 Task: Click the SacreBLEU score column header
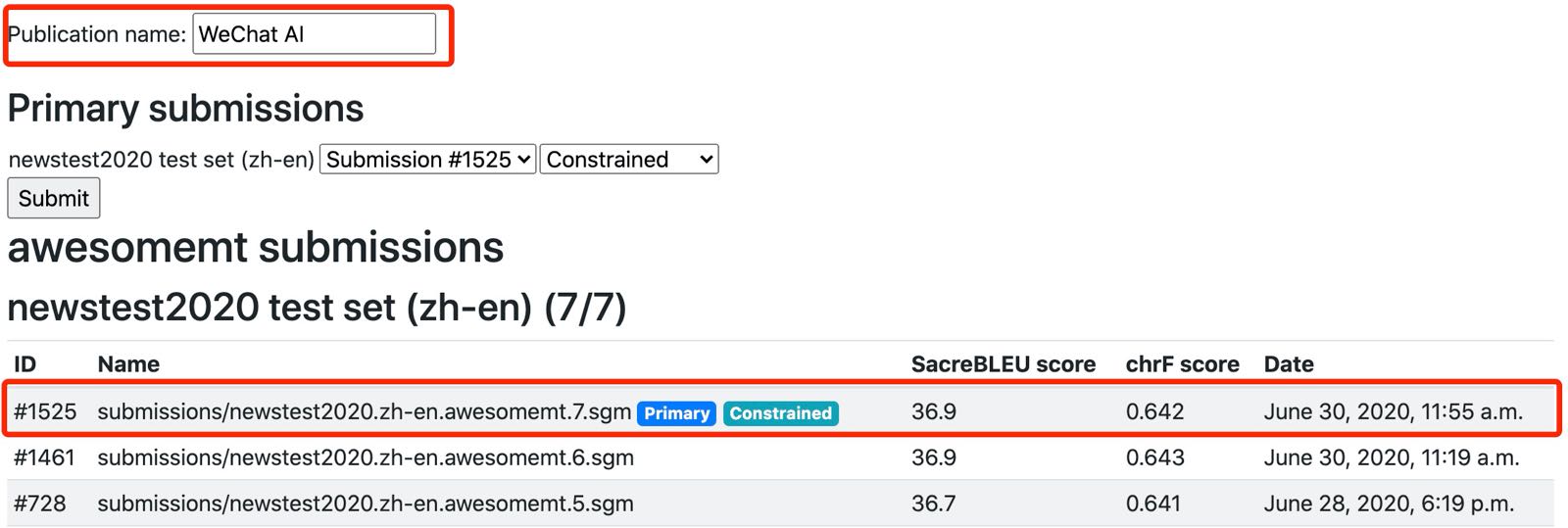point(1003,364)
